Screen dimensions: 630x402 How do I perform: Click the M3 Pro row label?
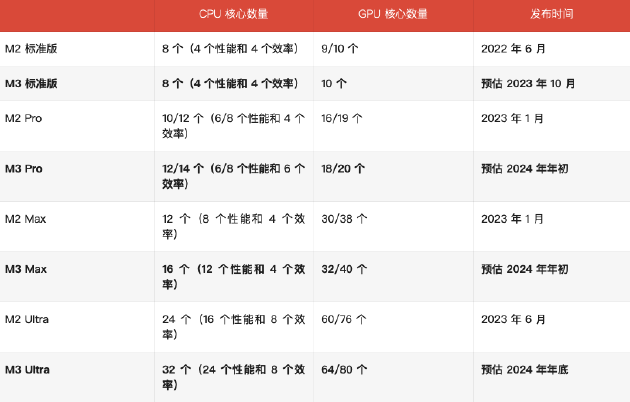[24, 169]
